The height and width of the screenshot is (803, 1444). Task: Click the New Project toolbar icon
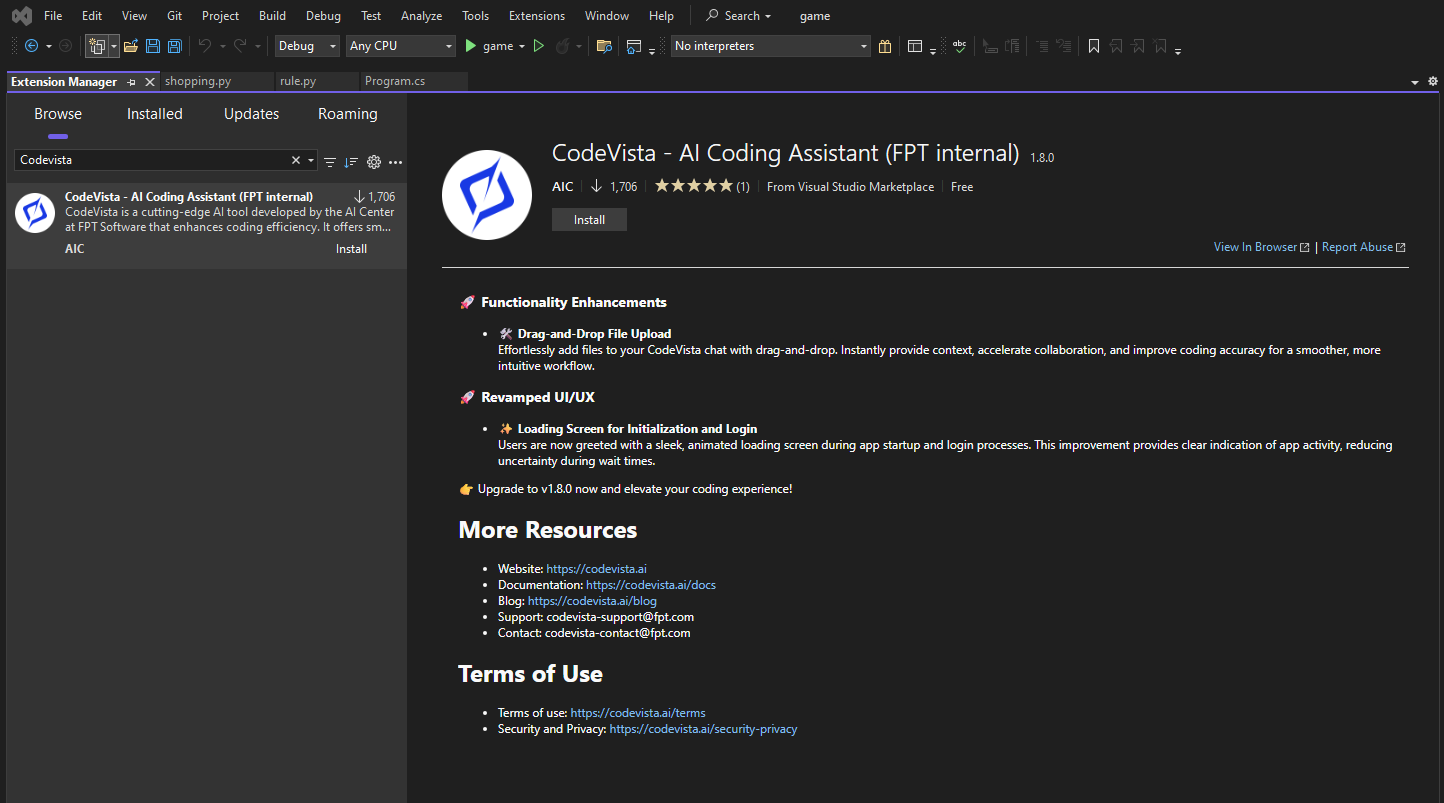click(x=97, y=46)
